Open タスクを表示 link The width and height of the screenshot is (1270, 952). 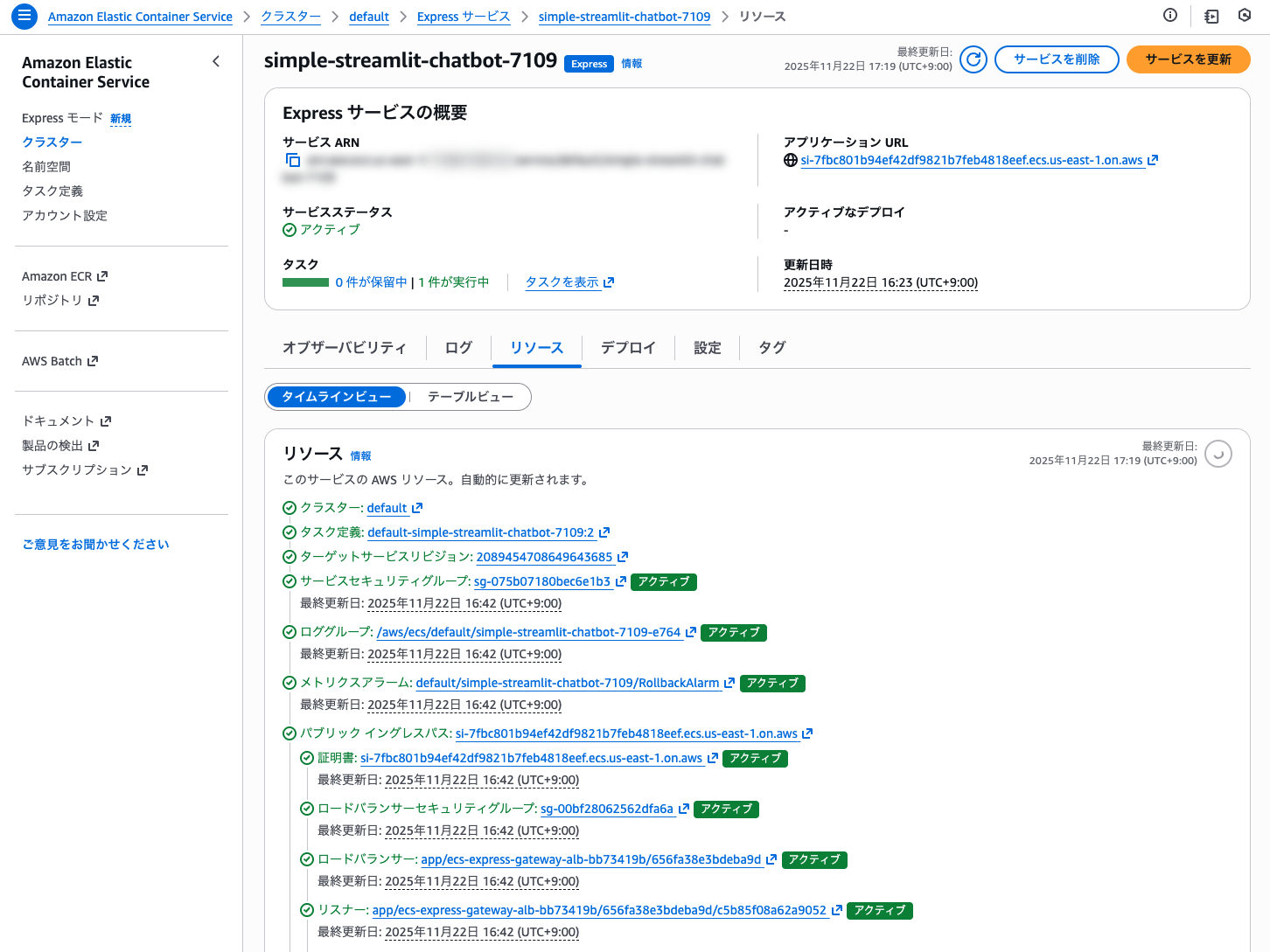click(562, 282)
